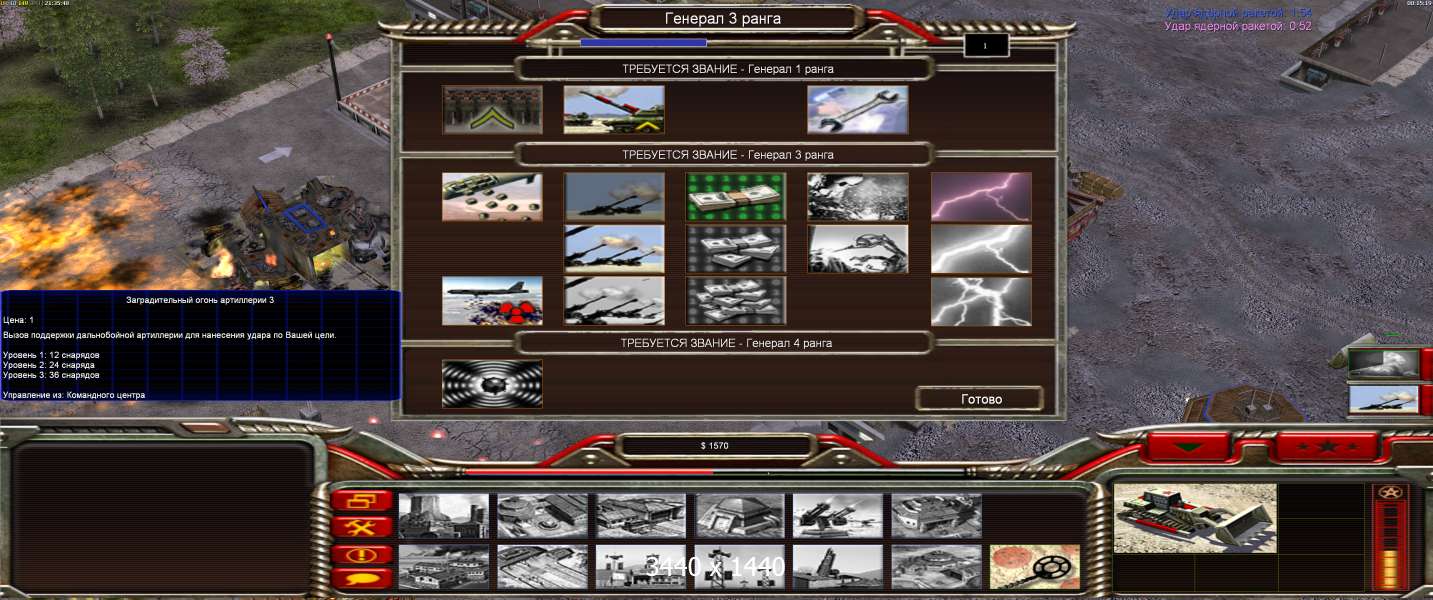Pick the bottom greyed lightning power icon
Screen dimensions: 1433x600
[x=981, y=301]
